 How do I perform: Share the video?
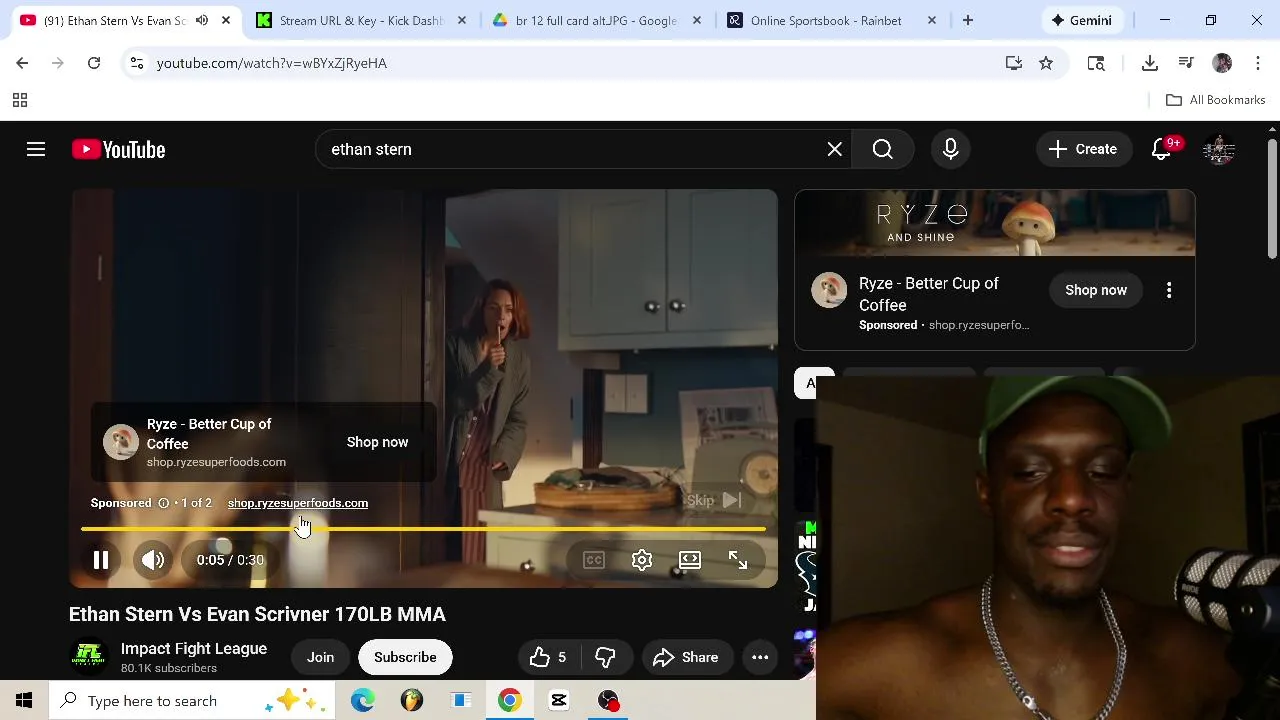click(686, 657)
